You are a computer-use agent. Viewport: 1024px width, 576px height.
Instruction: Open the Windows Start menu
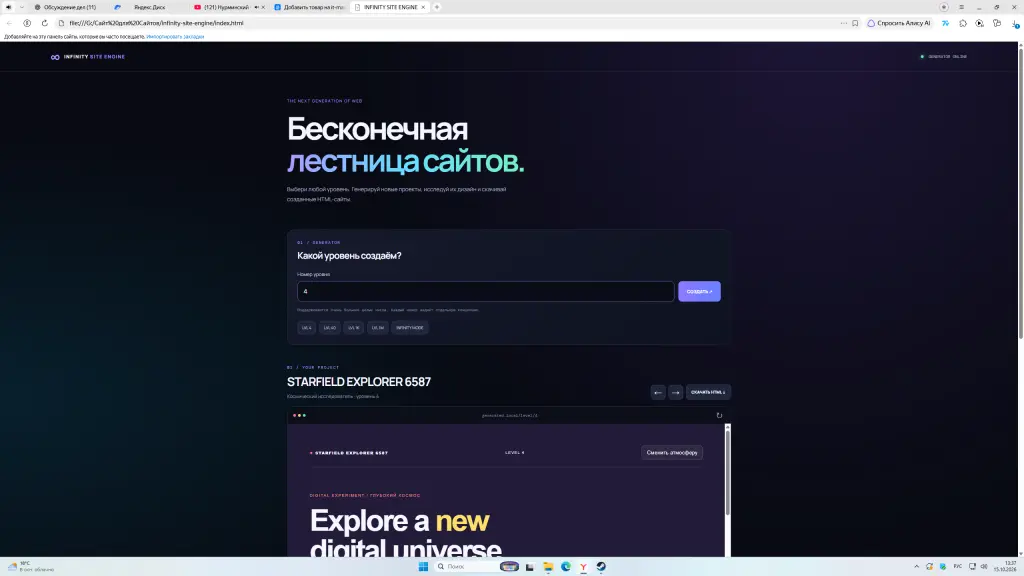[x=423, y=566]
